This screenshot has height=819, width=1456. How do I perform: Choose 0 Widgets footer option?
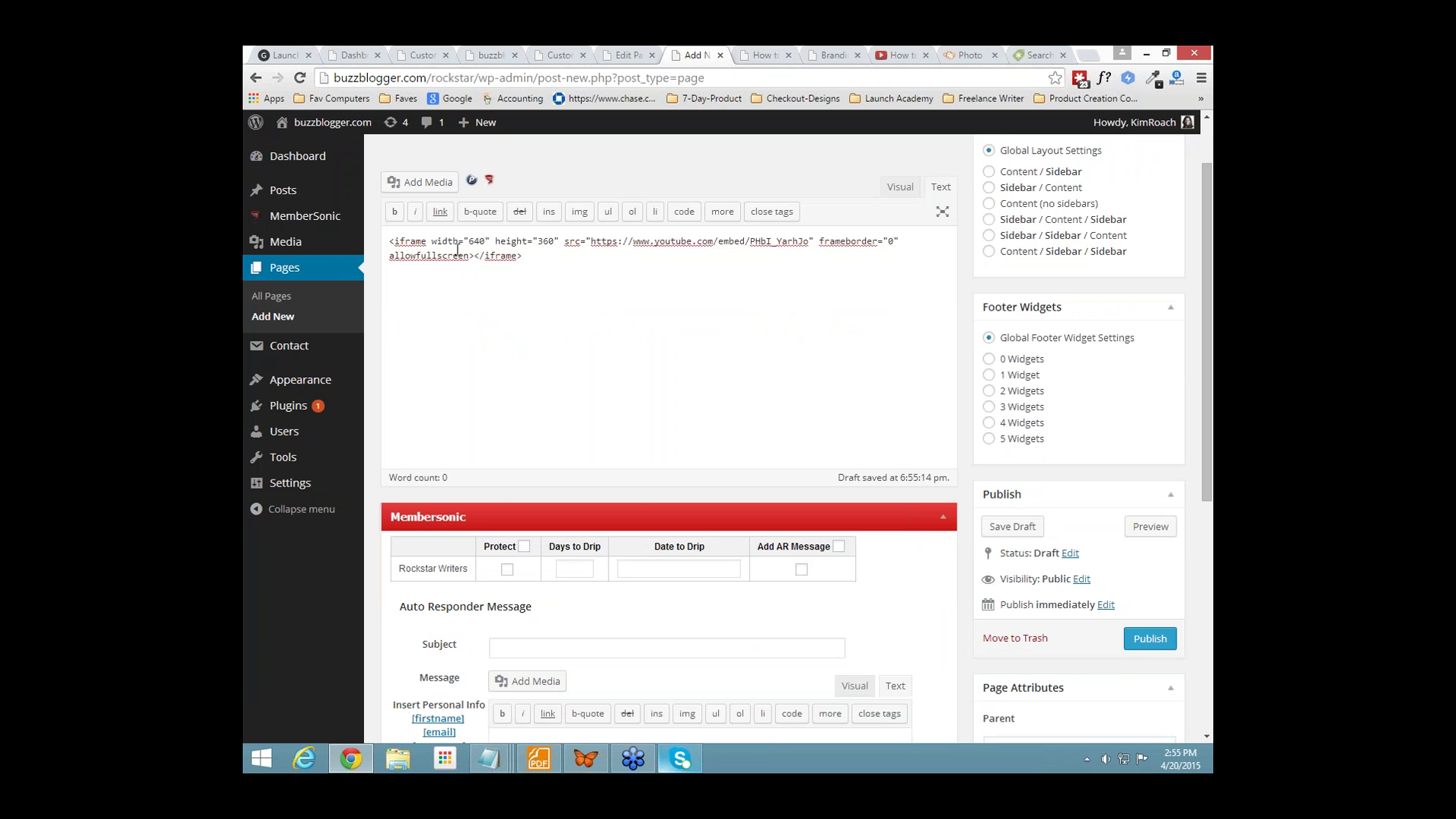click(x=988, y=359)
